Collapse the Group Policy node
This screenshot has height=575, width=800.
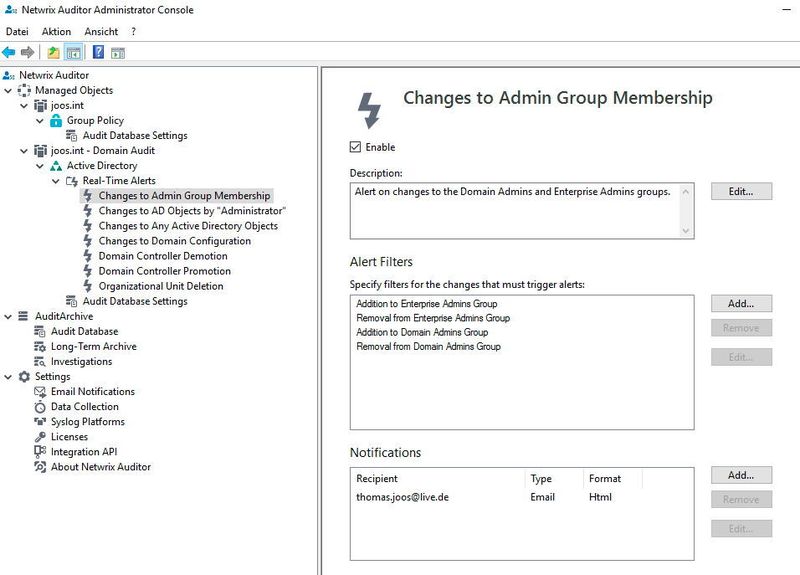click(x=40, y=121)
